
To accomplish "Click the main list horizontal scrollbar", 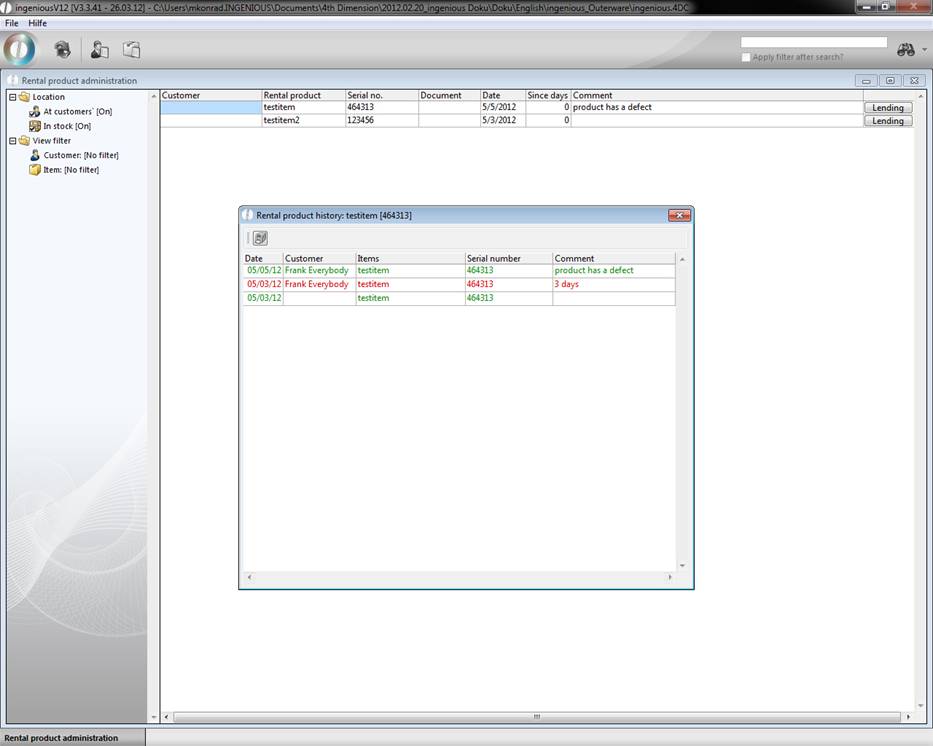I will point(536,717).
